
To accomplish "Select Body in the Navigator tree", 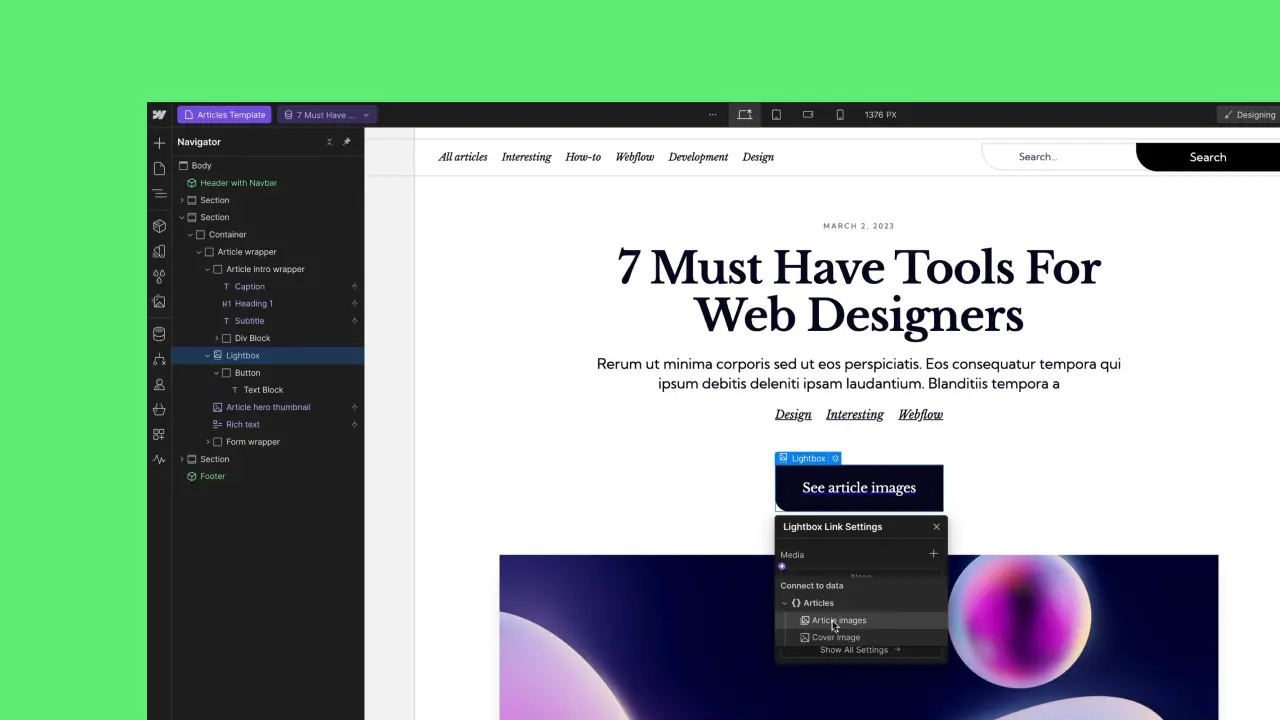I will 201,166.
